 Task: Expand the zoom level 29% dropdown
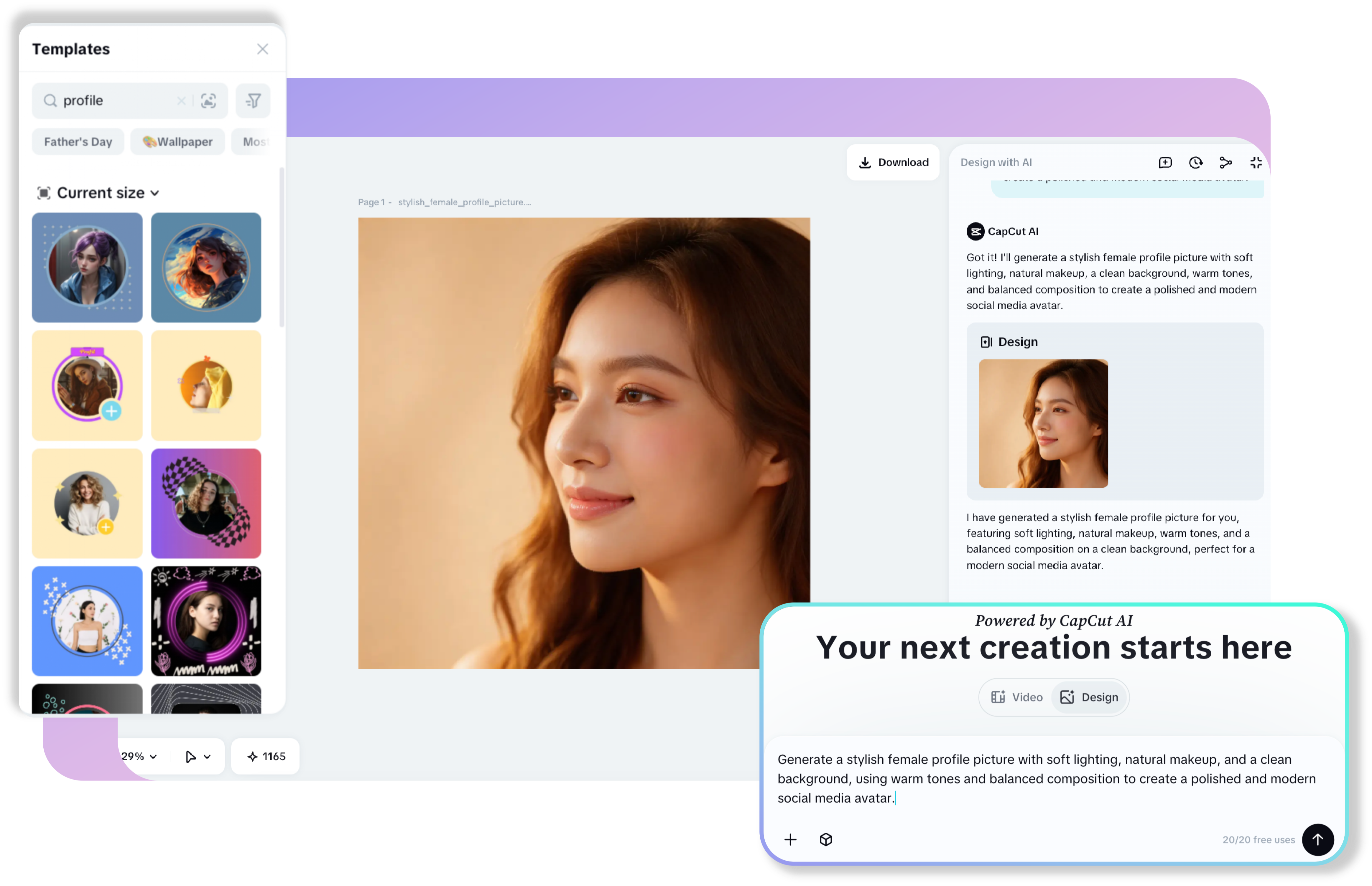point(138,756)
